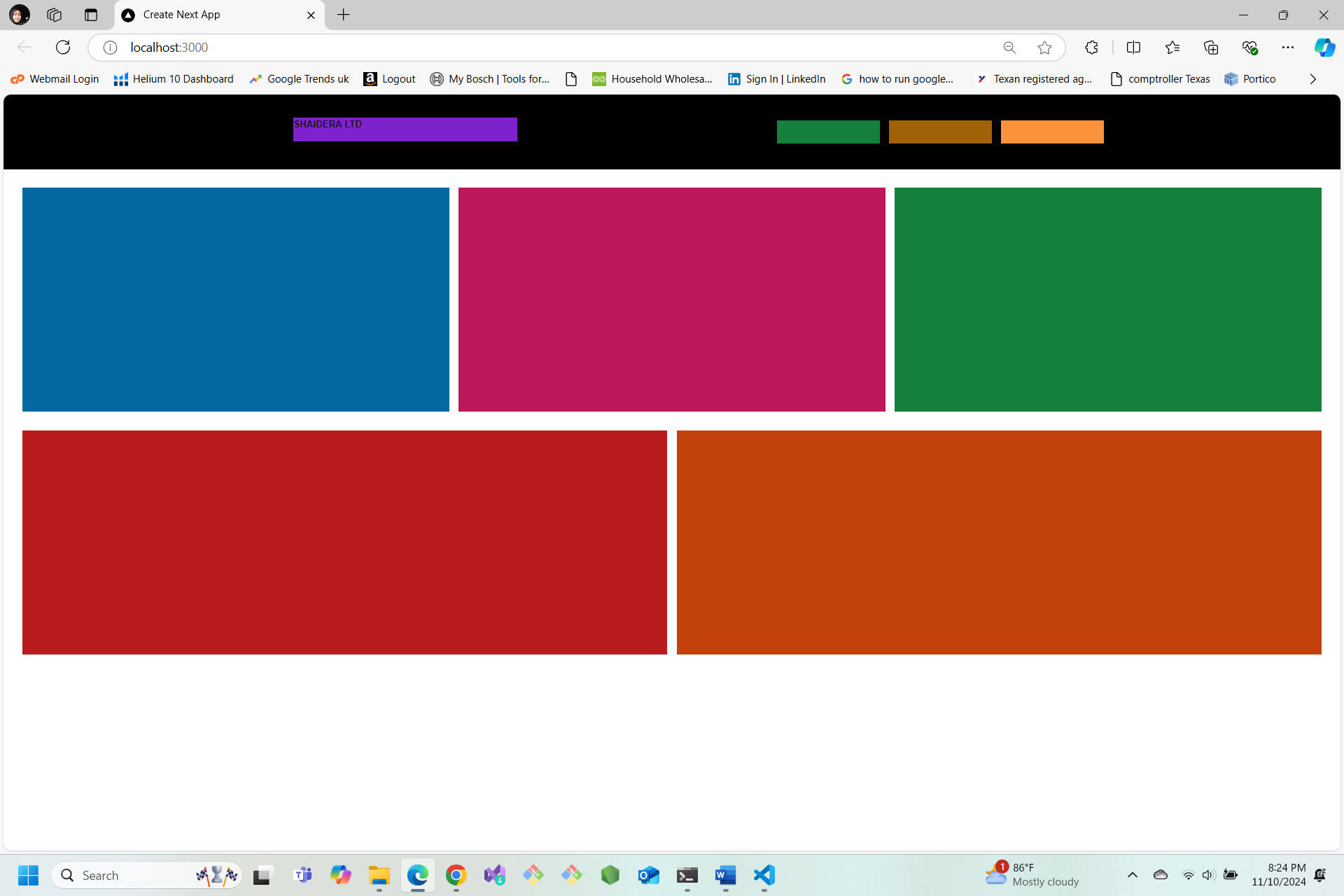This screenshot has width=1344, height=896.
Task: Open clock and date 8:24 PM
Action: click(x=1279, y=875)
